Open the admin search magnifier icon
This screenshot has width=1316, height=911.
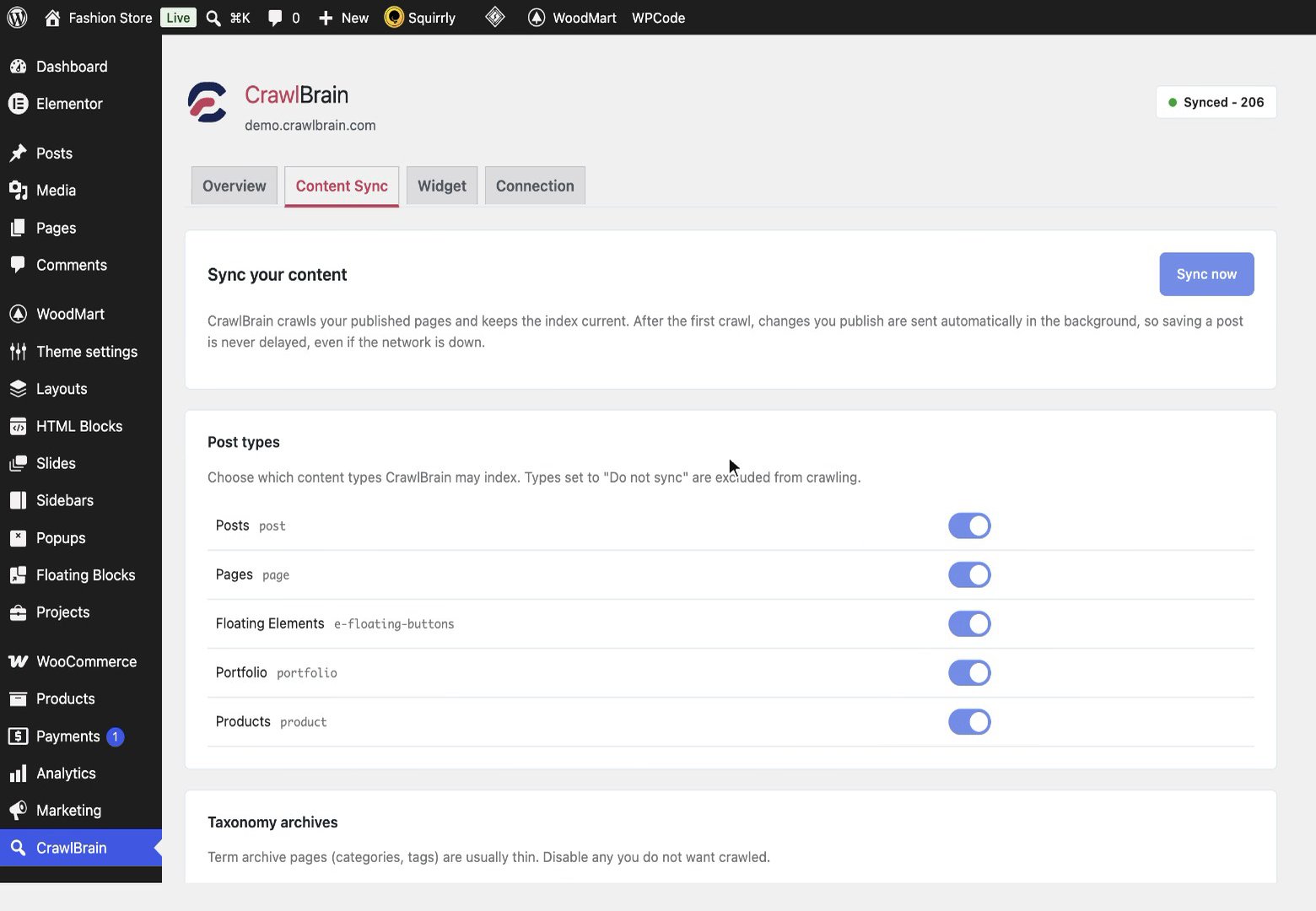point(214,18)
